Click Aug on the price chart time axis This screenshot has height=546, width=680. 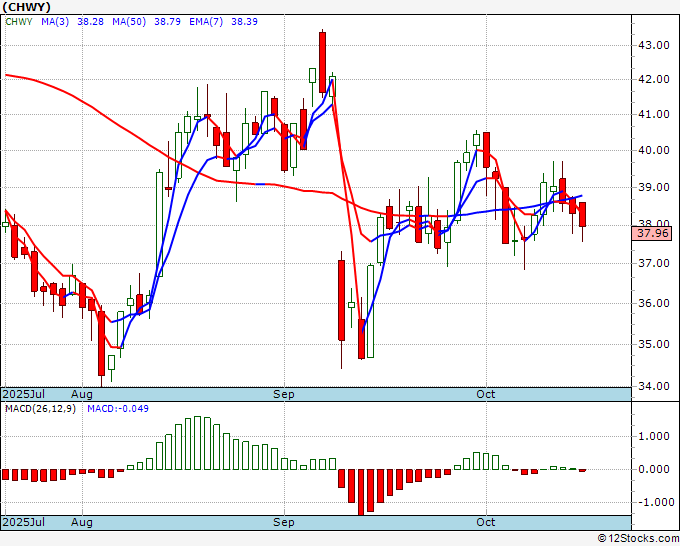tap(82, 394)
